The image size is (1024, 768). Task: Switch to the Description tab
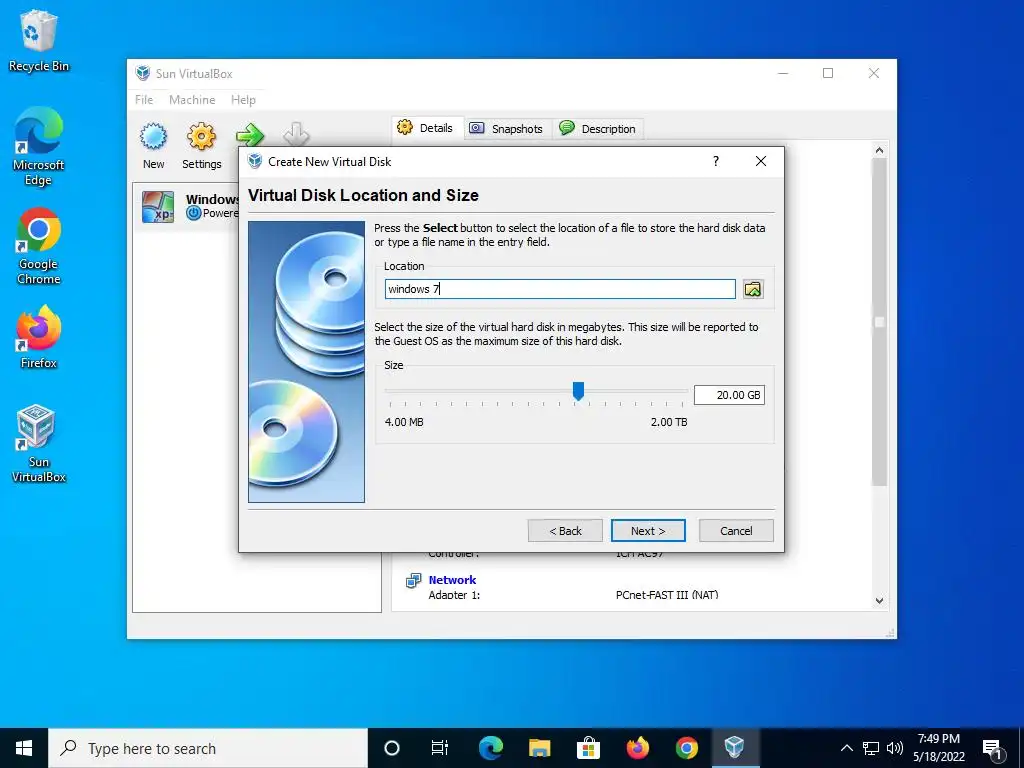[x=599, y=129]
